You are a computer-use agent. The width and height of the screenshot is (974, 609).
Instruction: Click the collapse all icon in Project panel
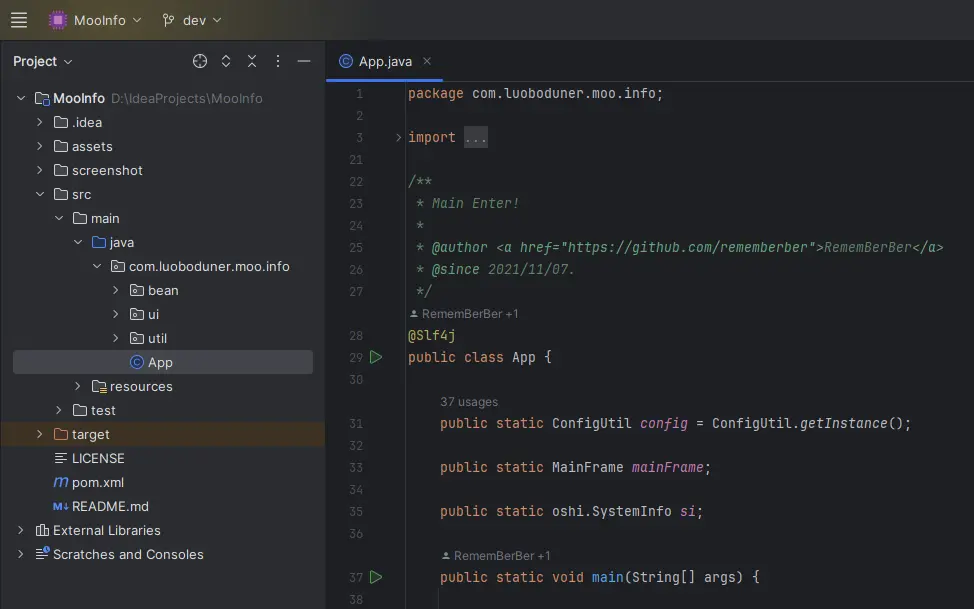point(252,61)
